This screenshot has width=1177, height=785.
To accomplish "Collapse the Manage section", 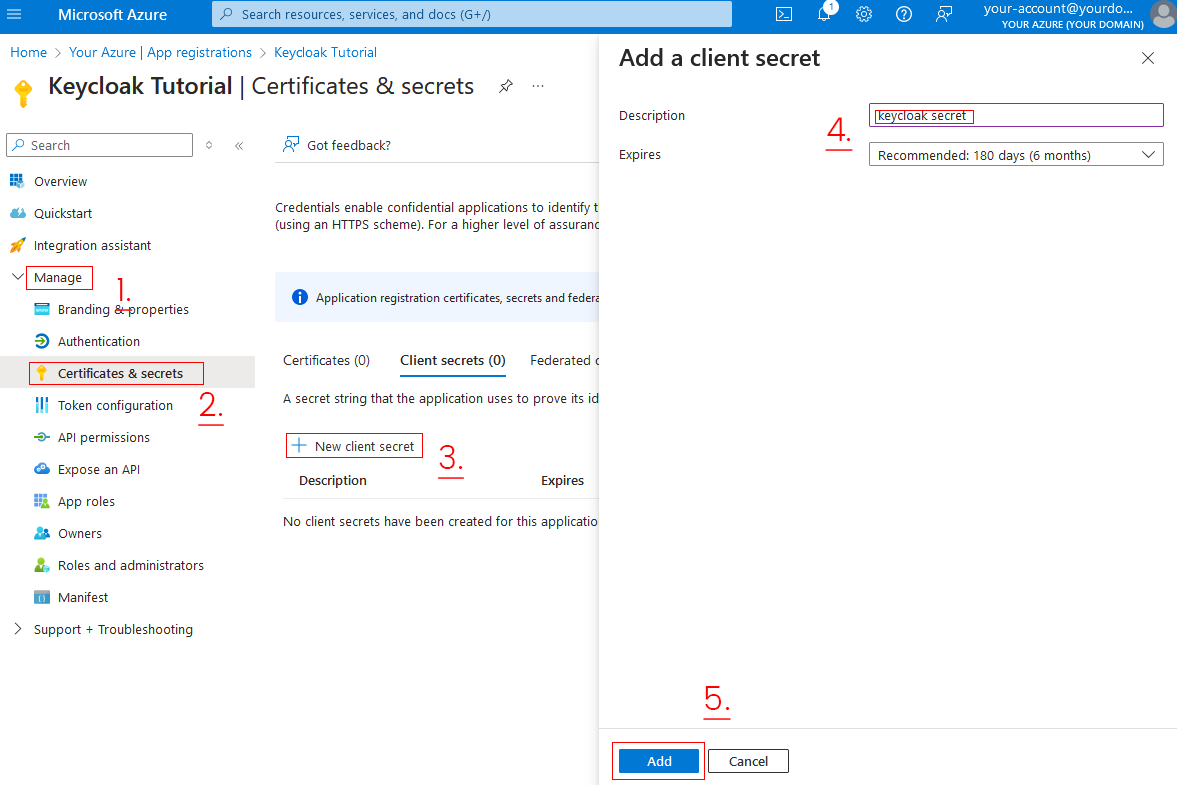I will click(x=18, y=277).
